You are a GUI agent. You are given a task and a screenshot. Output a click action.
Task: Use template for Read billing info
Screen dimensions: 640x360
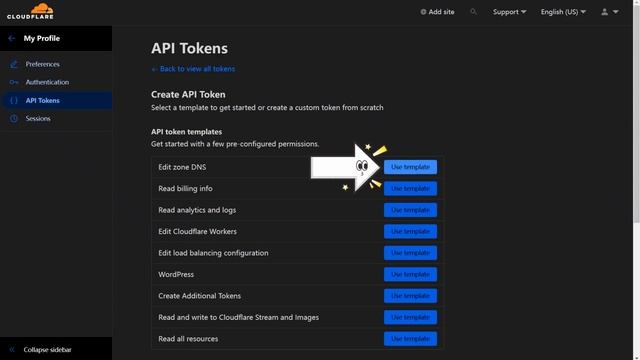click(x=410, y=189)
